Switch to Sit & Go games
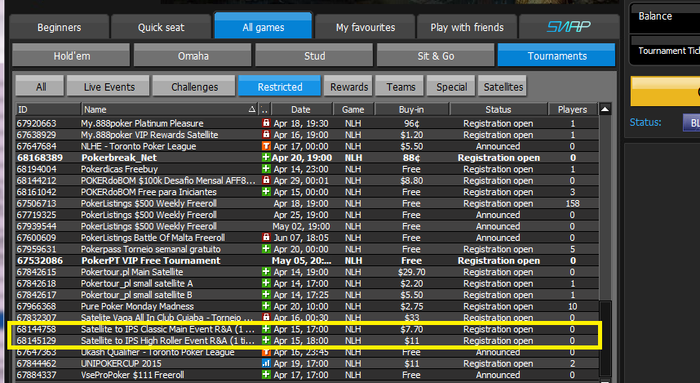 coord(436,56)
